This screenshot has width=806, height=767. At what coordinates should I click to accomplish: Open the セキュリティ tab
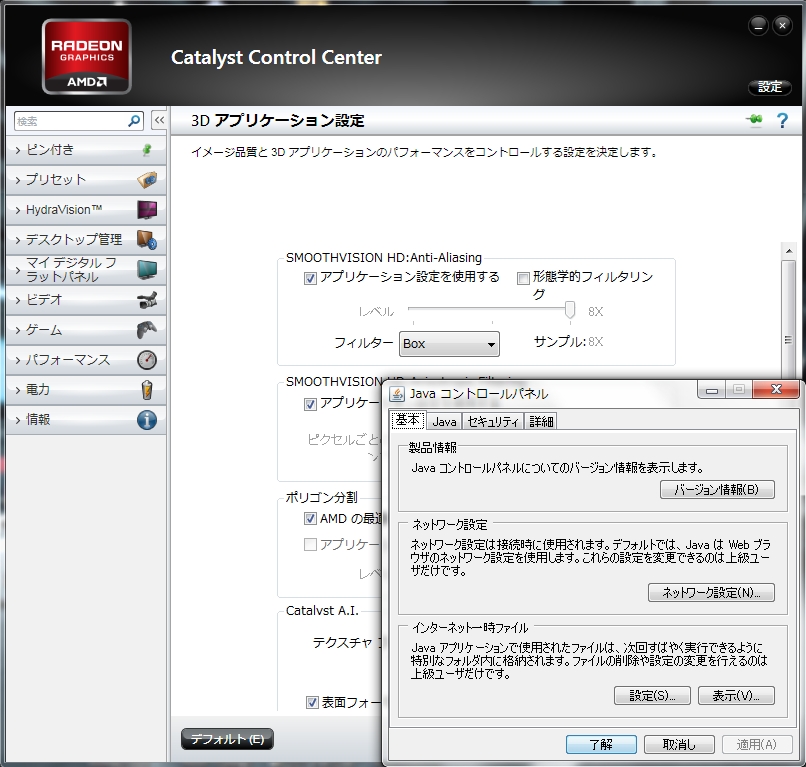(493, 422)
